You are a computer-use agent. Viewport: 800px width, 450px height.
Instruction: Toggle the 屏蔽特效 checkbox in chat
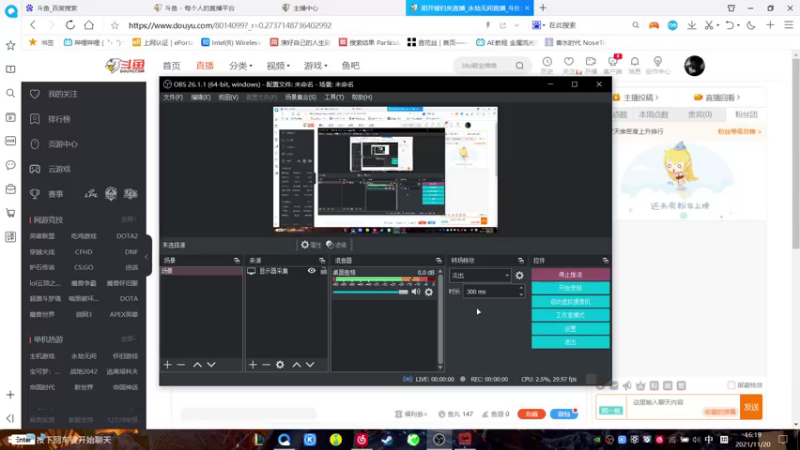coord(731,385)
